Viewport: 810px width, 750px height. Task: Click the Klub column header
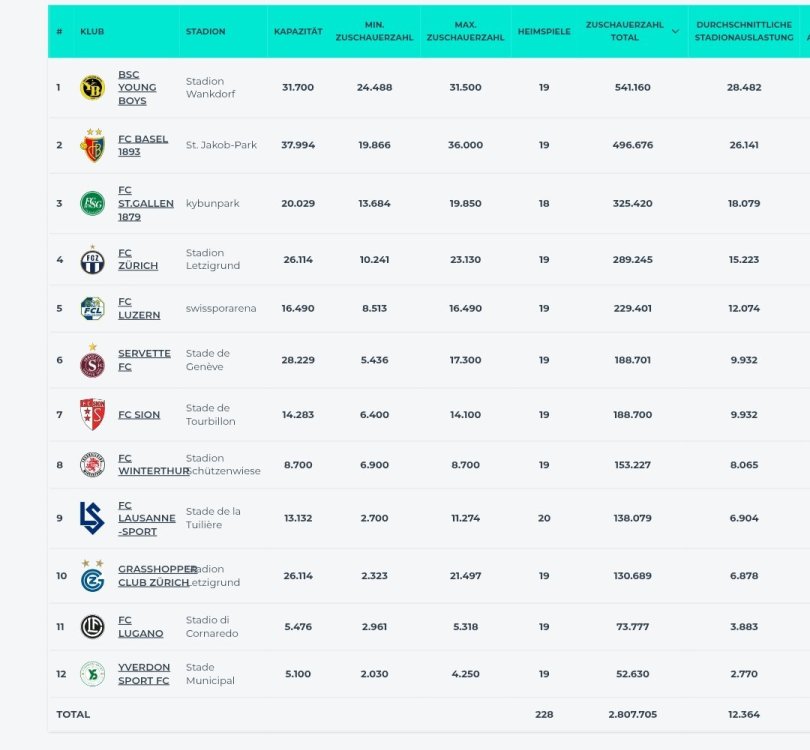(92, 32)
